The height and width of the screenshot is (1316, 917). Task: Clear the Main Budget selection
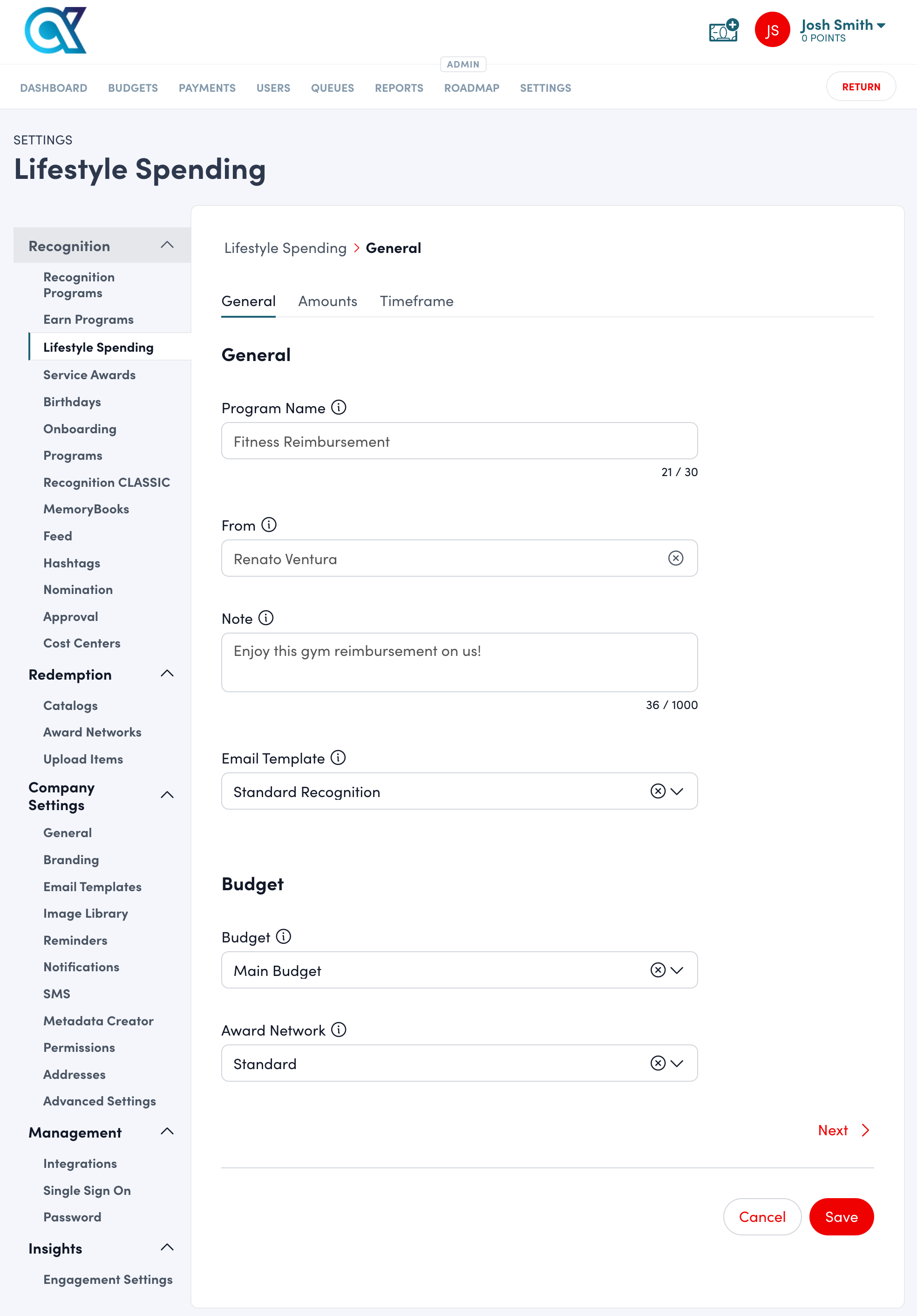pyautogui.click(x=658, y=970)
